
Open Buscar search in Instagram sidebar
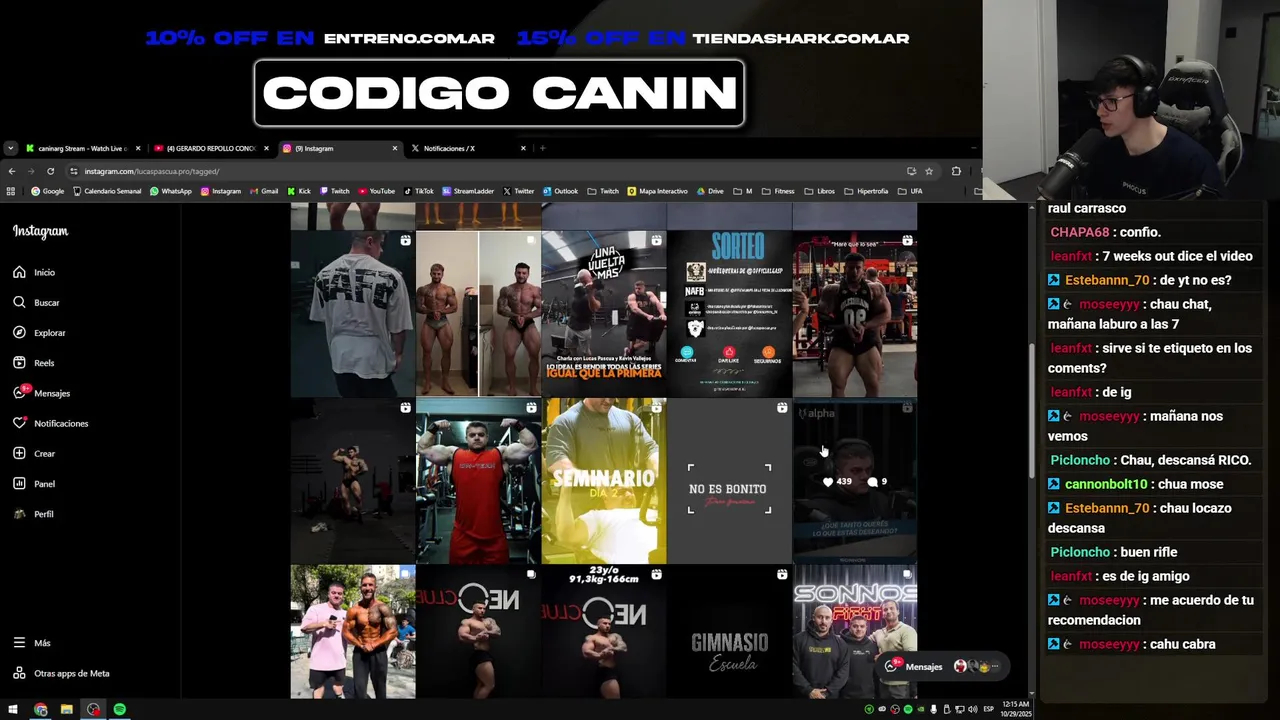(x=36, y=302)
